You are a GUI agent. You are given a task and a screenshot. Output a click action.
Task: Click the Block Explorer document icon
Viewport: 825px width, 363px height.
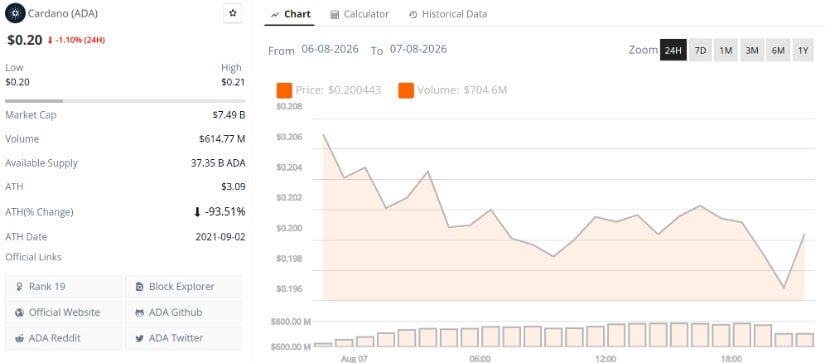point(139,287)
